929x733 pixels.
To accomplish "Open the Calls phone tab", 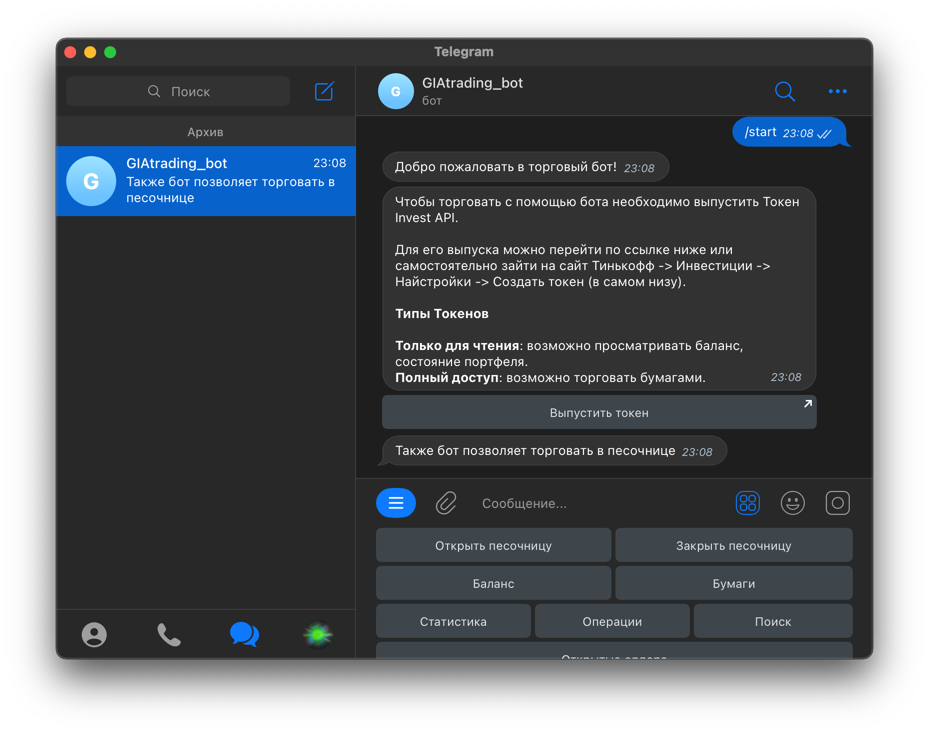I will [169, 635].
